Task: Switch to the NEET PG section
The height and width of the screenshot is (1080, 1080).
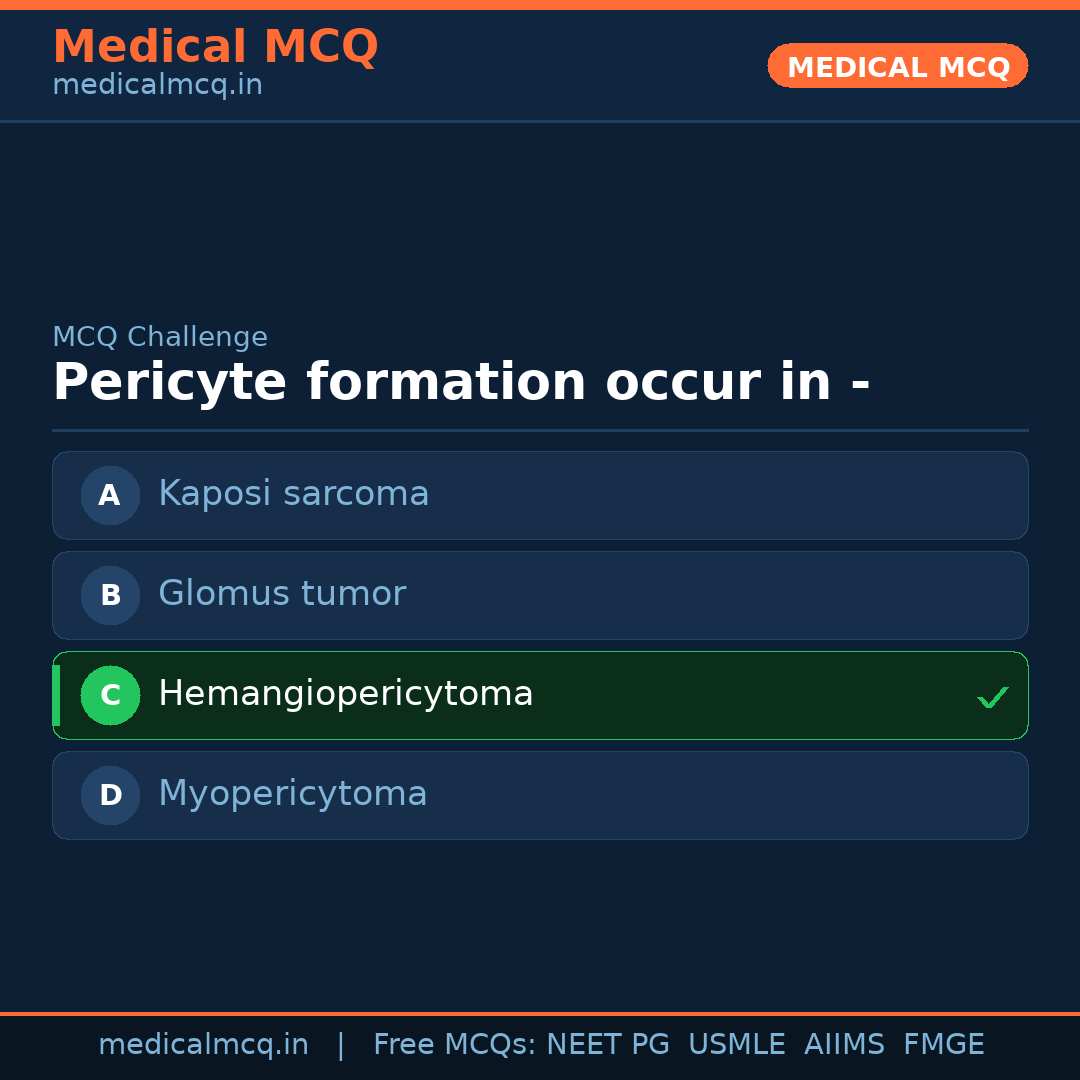Action: coord(607,1044)
